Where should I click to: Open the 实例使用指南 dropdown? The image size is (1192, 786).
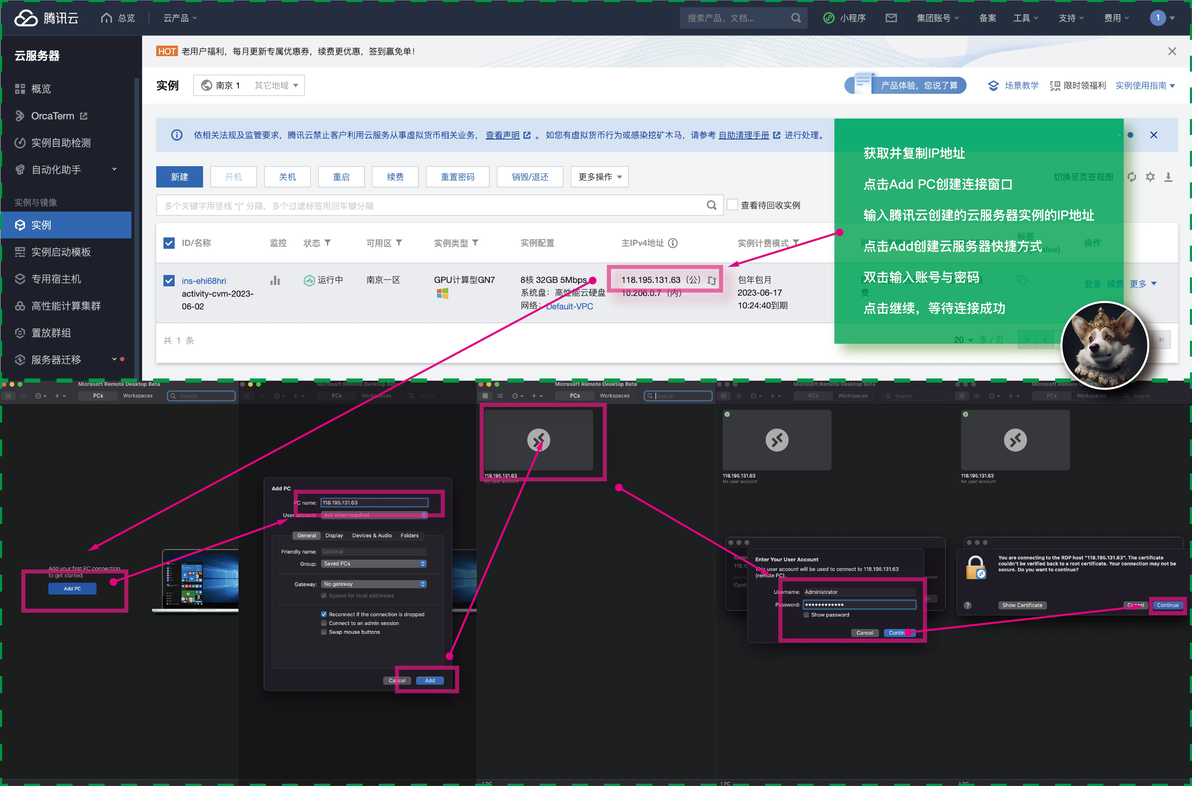1145,85
